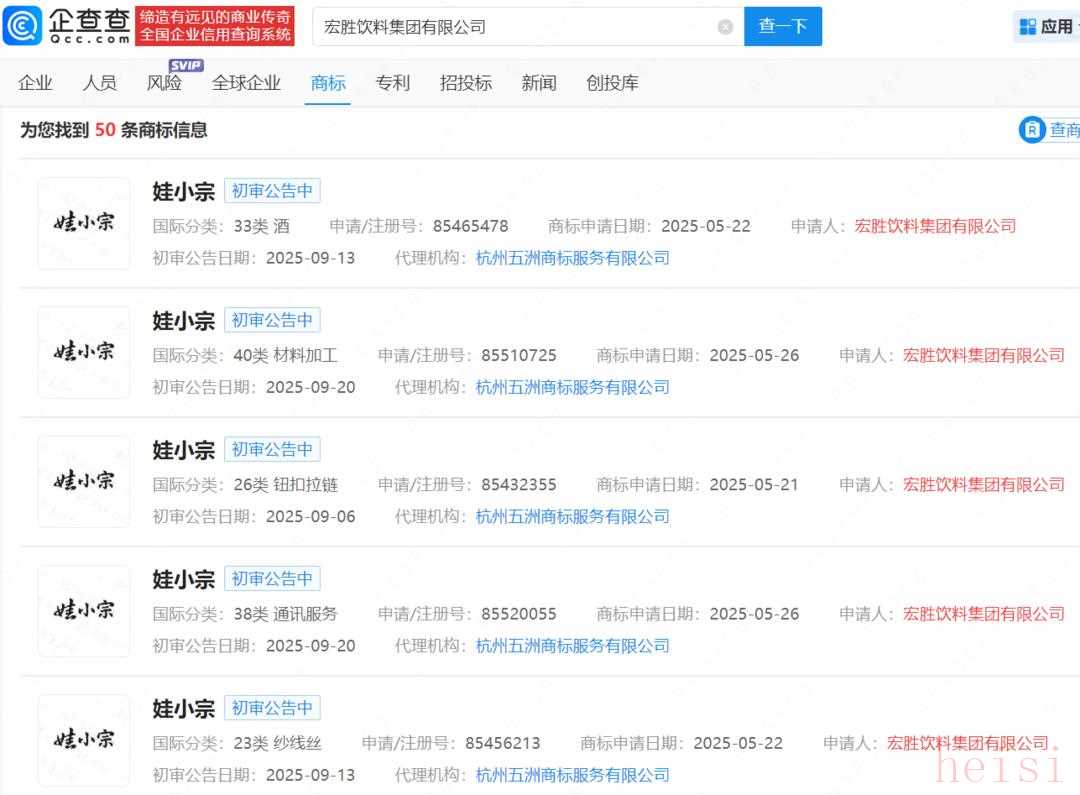This screenshot has width=1080, height=795.
Task: Open the 创投库 tab
Action: click(x=612, y=83)
